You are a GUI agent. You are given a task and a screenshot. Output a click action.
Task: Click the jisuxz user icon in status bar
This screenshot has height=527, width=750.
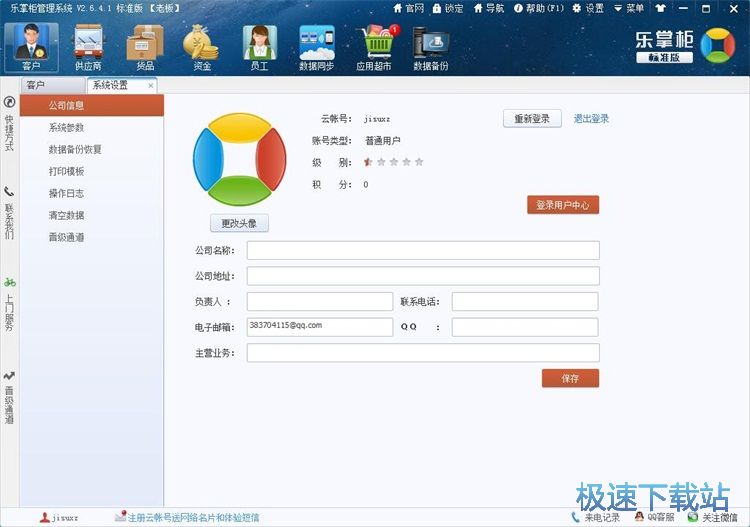click(x=59, y=517)
